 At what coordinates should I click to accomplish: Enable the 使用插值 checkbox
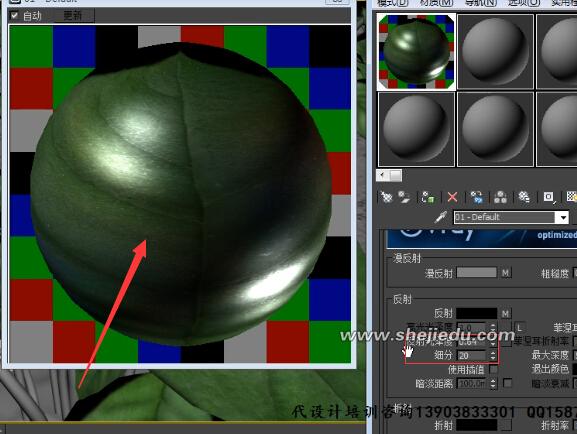493,369
